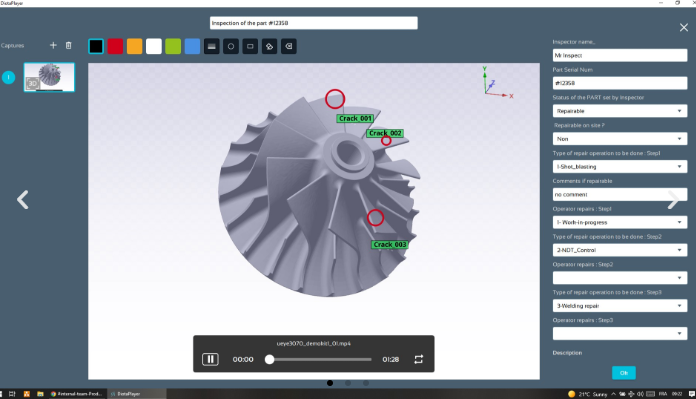The image size is (696, 399).
Task: Select the line thickness tool icon
Action: click(x=212, y=46)
